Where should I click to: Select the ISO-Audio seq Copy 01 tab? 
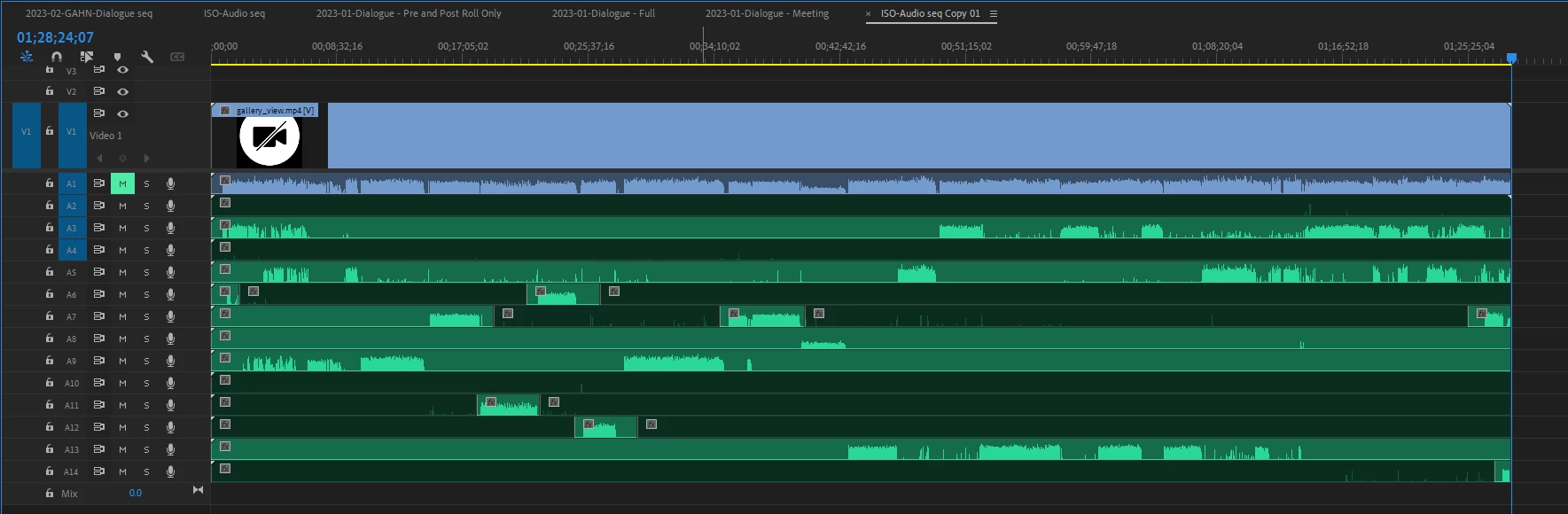[x=931, y=13]
